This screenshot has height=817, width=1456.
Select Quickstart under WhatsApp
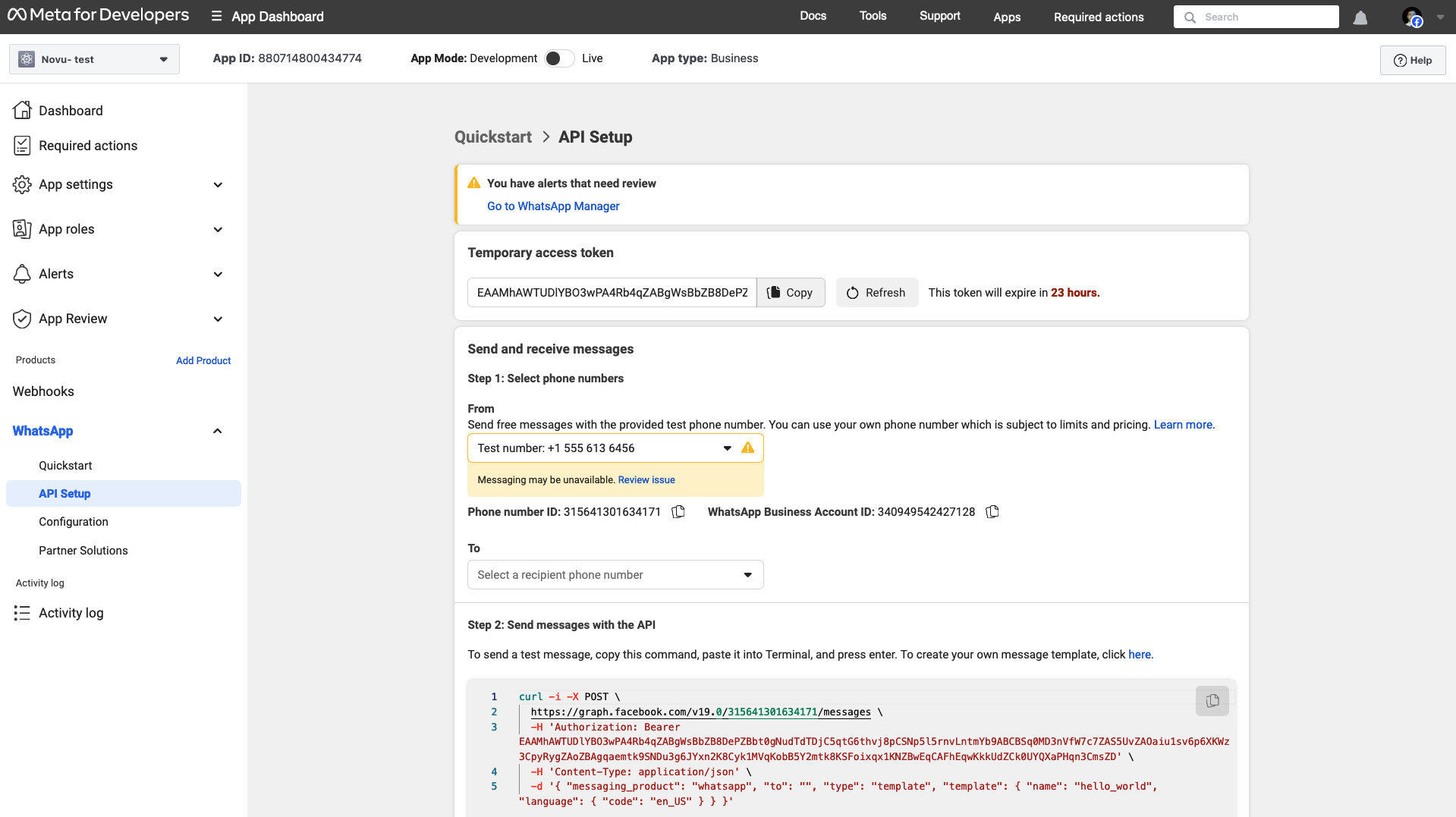65,466
